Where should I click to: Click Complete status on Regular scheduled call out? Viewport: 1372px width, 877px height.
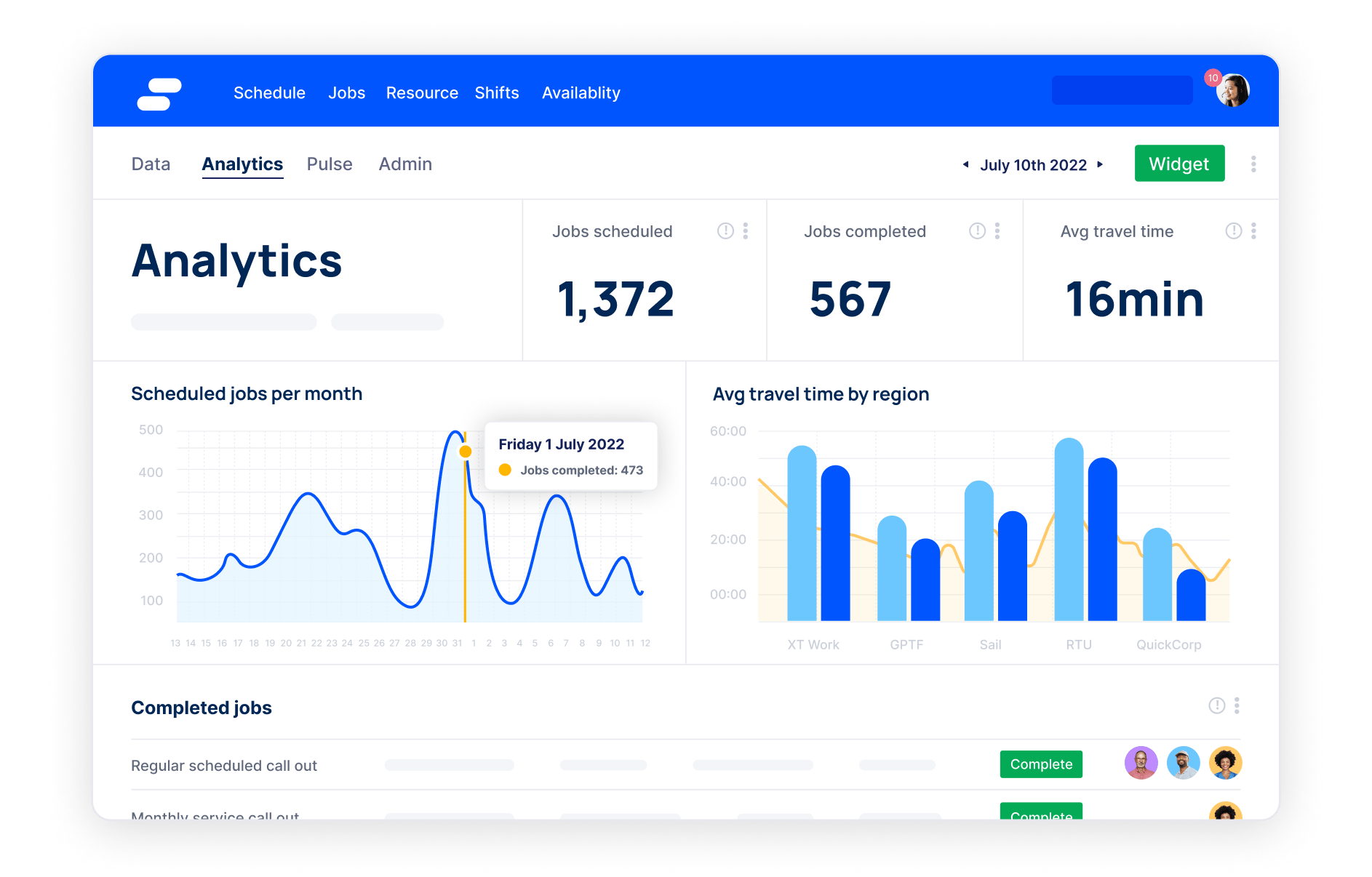pos(1041,764)
